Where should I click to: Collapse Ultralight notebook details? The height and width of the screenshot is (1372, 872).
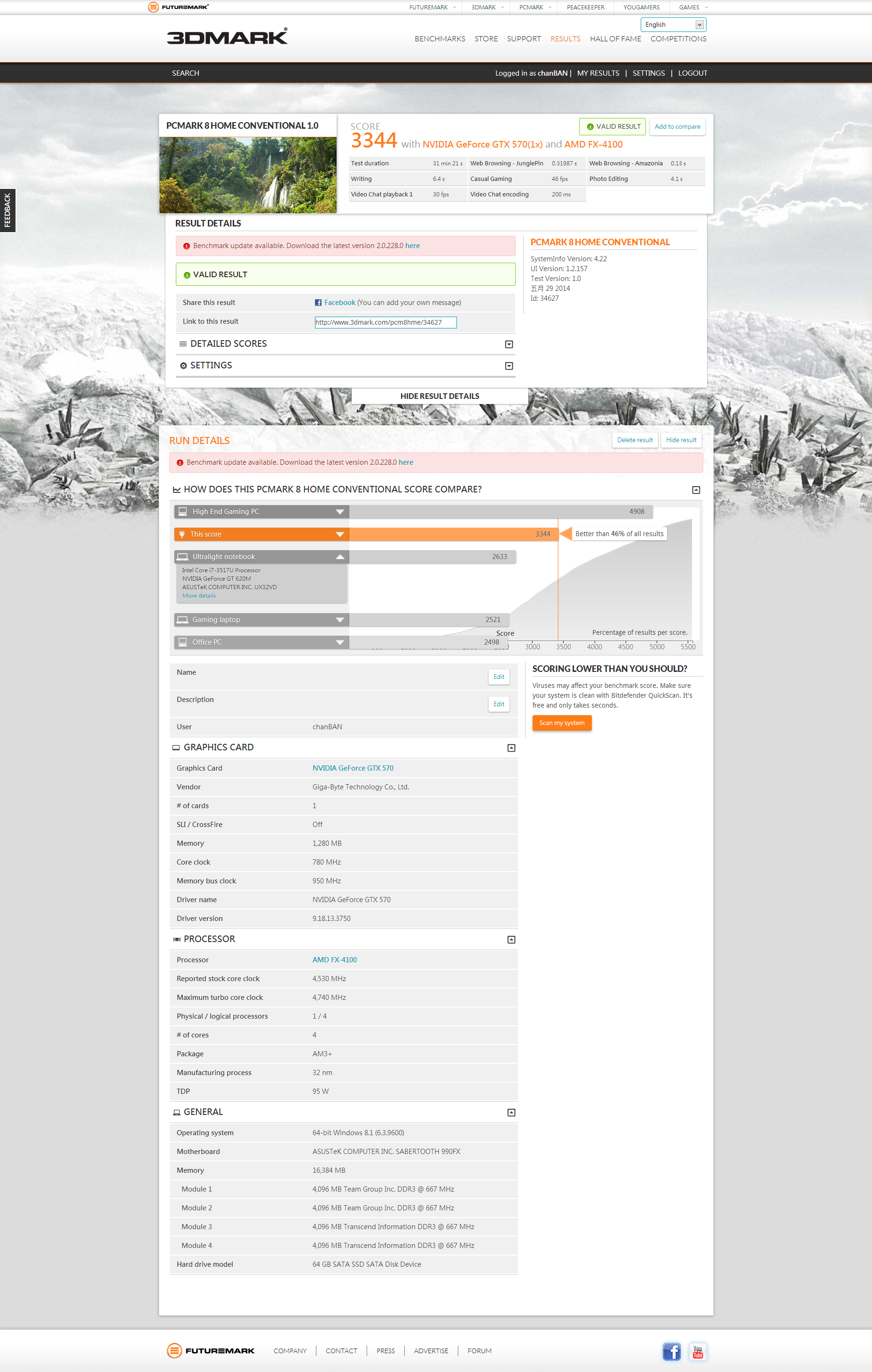point(340,557)
